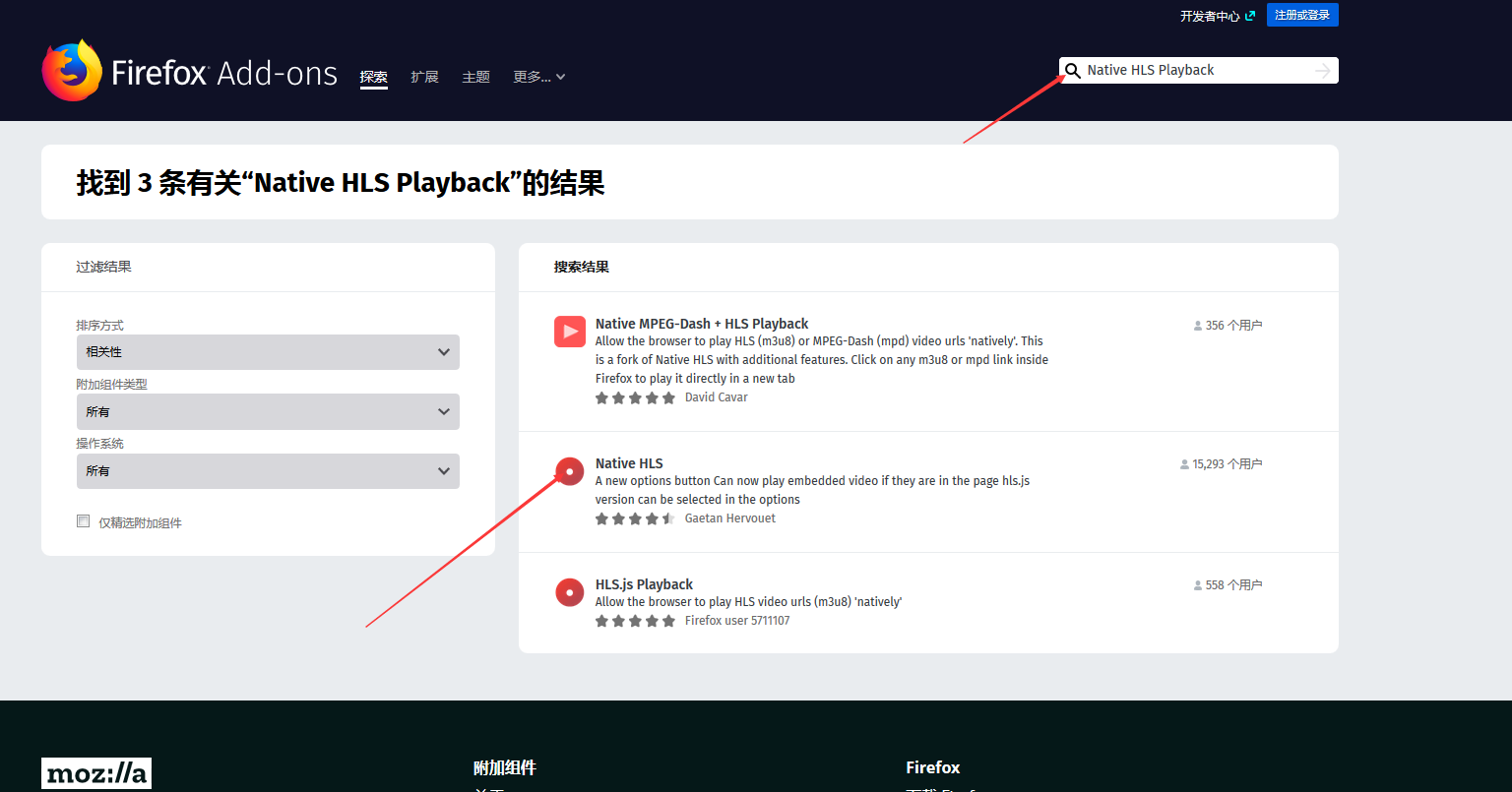The width and height of the screenshot is (1512, 792).
Task: Open the 操作系统 dropdown
Action: coord(268,471)
